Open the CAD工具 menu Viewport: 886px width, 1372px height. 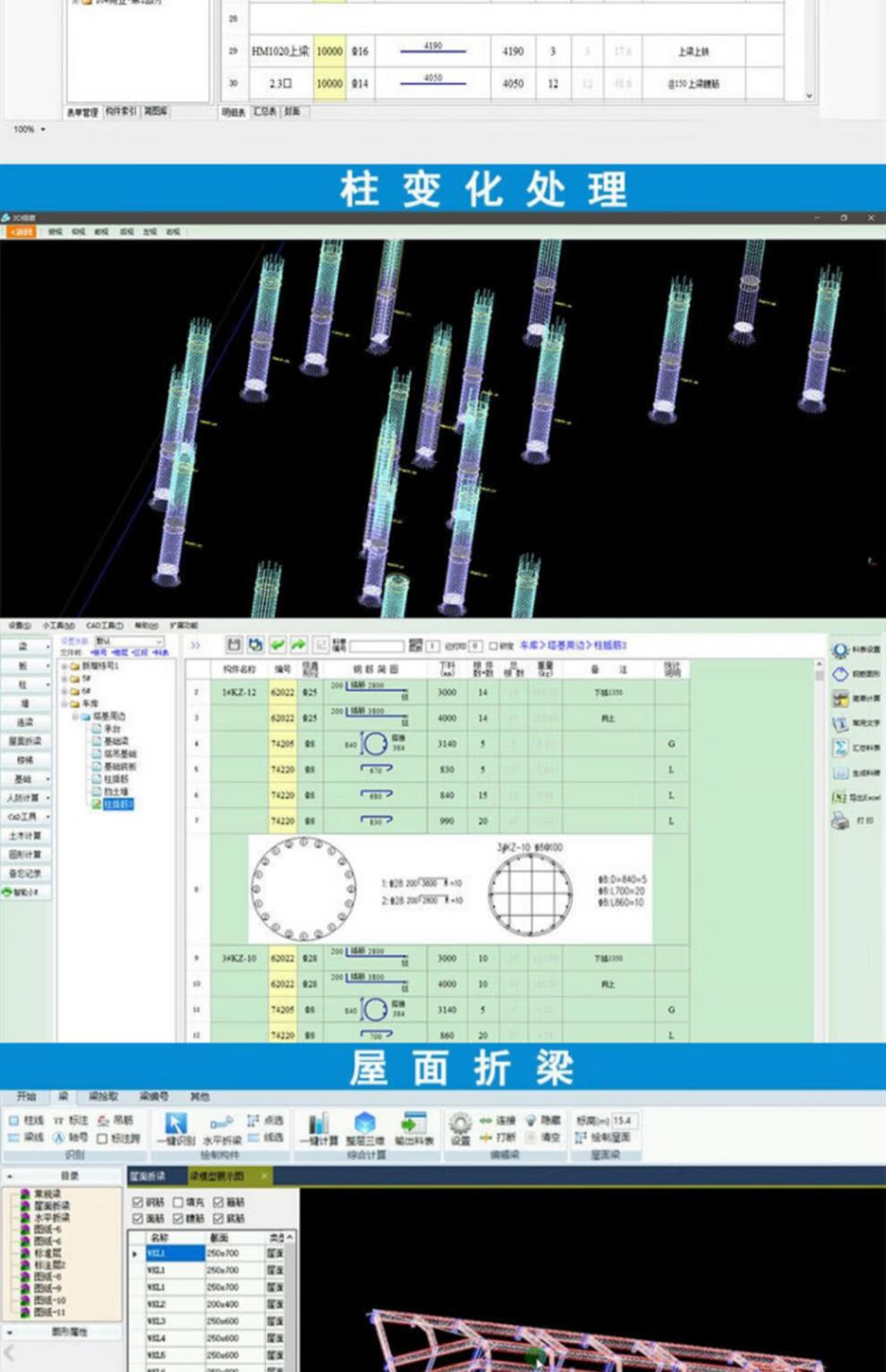pos(103,626)
